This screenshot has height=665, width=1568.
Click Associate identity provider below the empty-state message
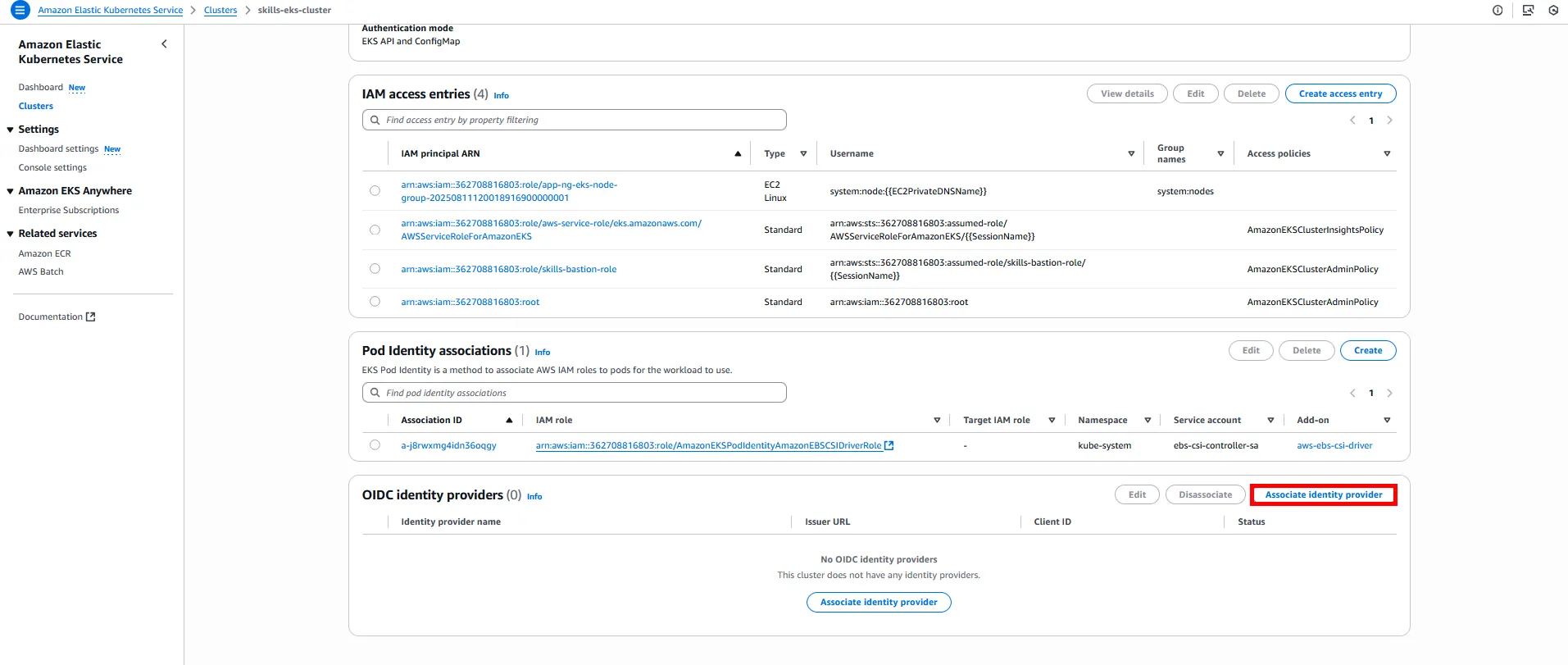click(x=879, y=602)
